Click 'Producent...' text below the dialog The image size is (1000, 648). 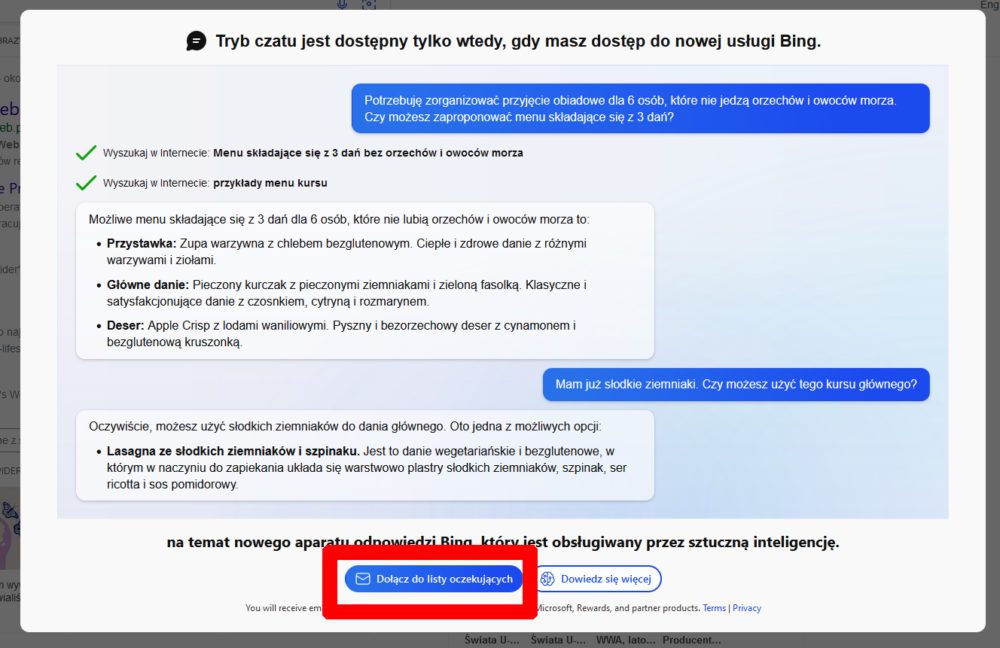691,640
